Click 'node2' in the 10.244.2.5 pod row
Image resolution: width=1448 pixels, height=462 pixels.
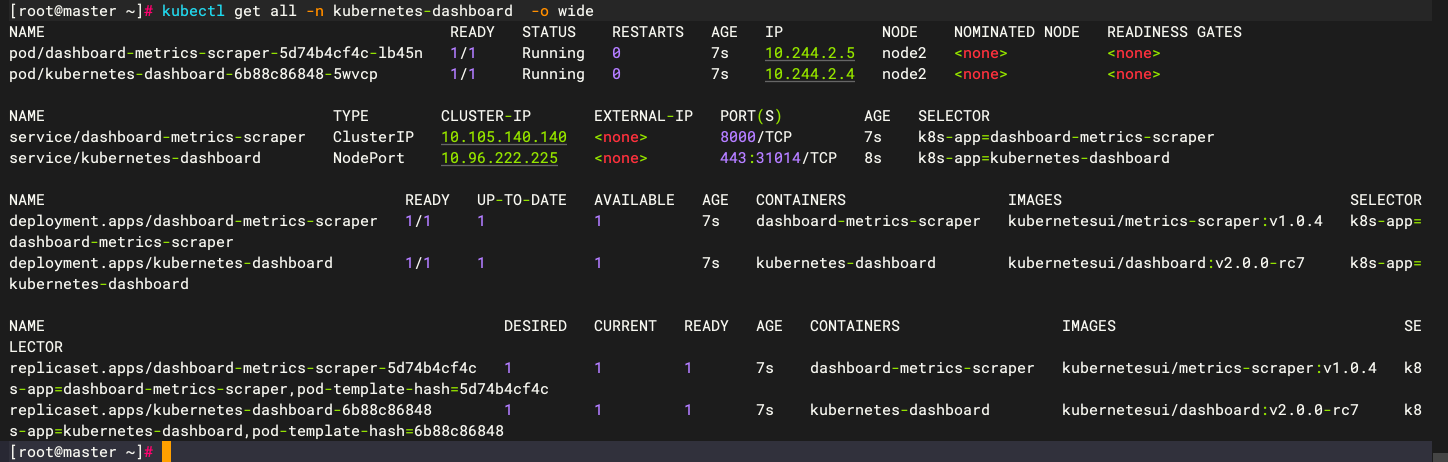click(904, 53)
